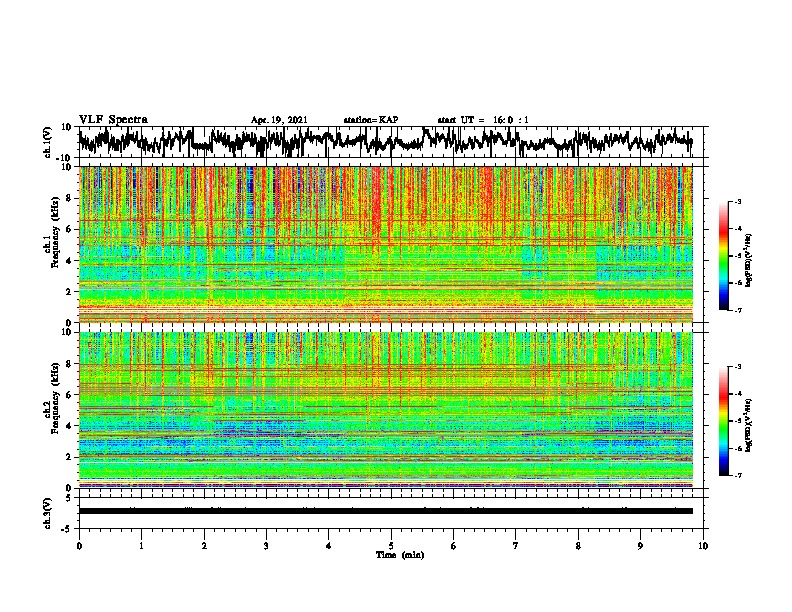Click the "Time (min)" x-axis label

point(400,555)
